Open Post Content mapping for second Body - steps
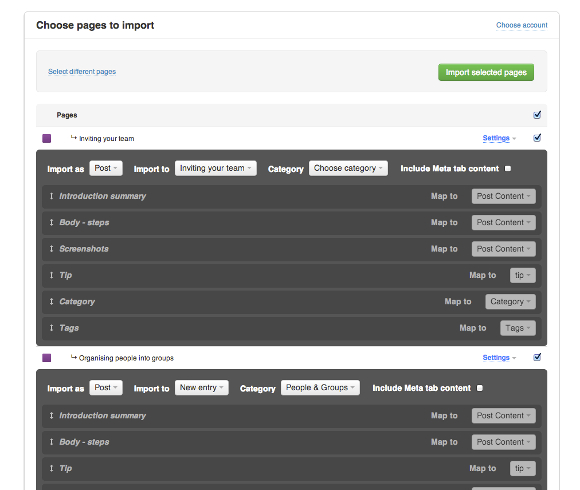The height and width of the screenshot is (490, 580). pos(503,442)
